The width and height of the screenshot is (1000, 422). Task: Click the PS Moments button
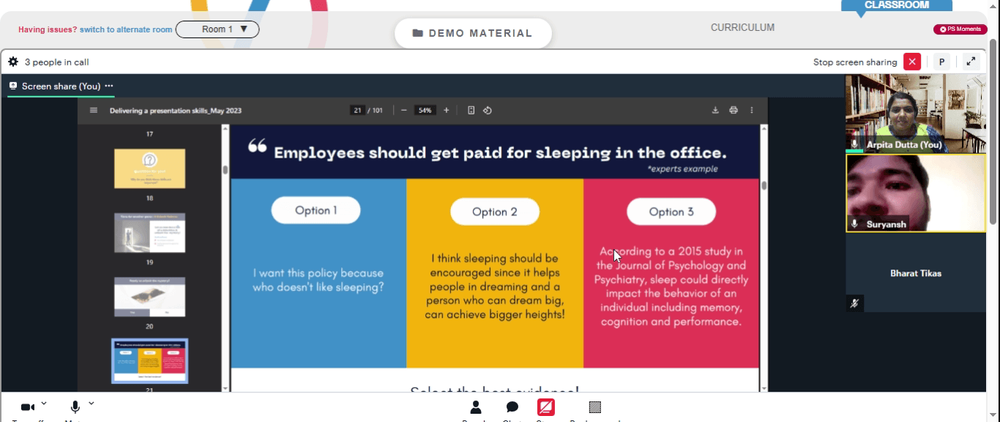pyautogui.click(x=960, y=29)
